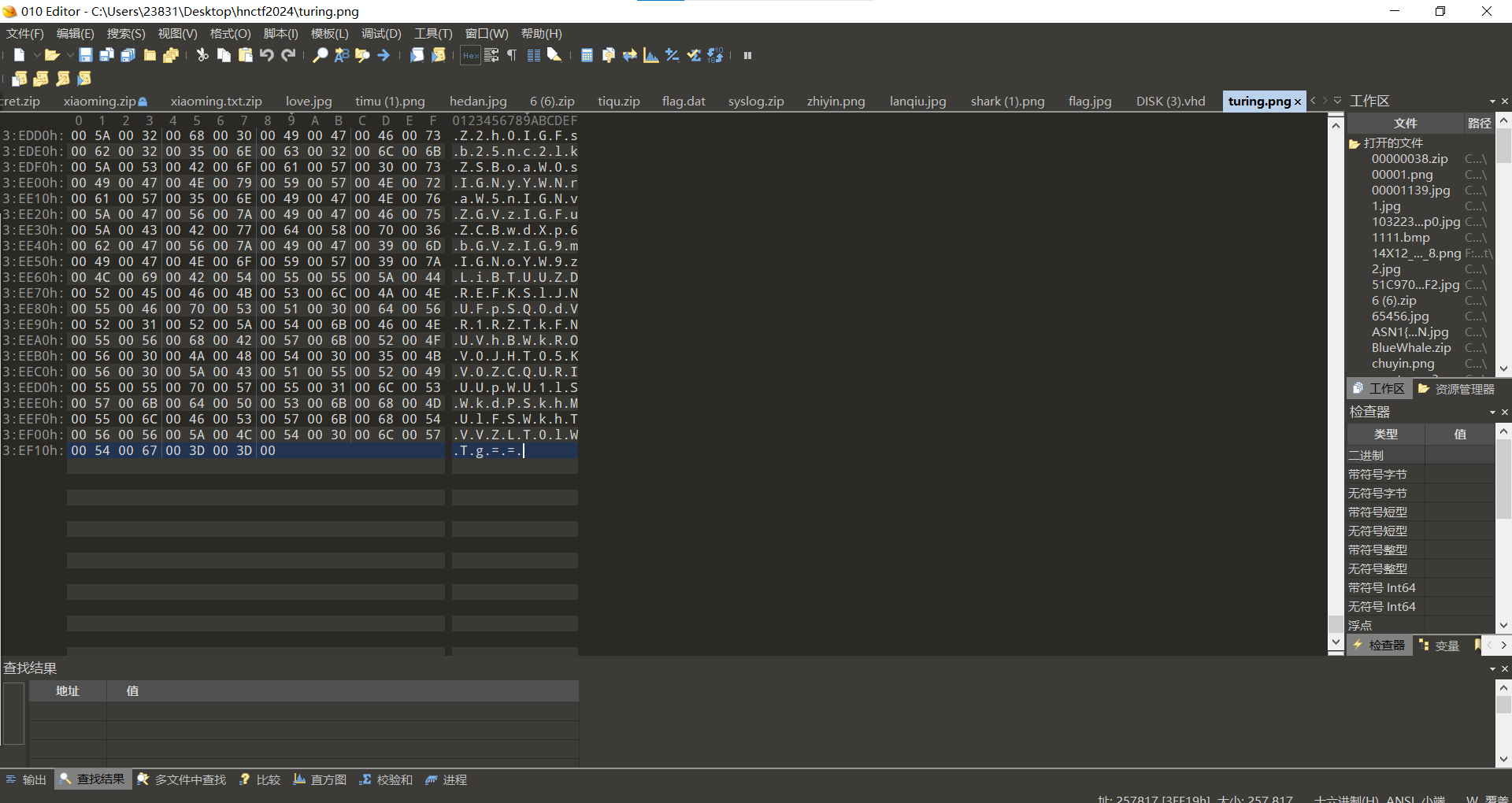Click the Close File folder icon

point(150,55)
